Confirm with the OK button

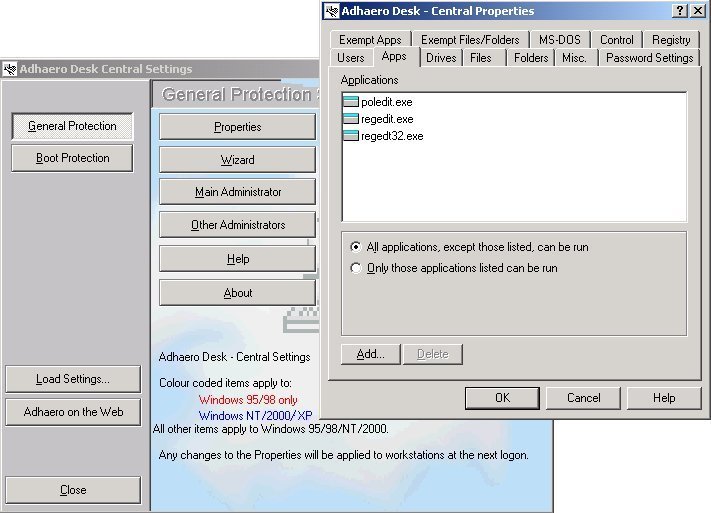[502, 398]
